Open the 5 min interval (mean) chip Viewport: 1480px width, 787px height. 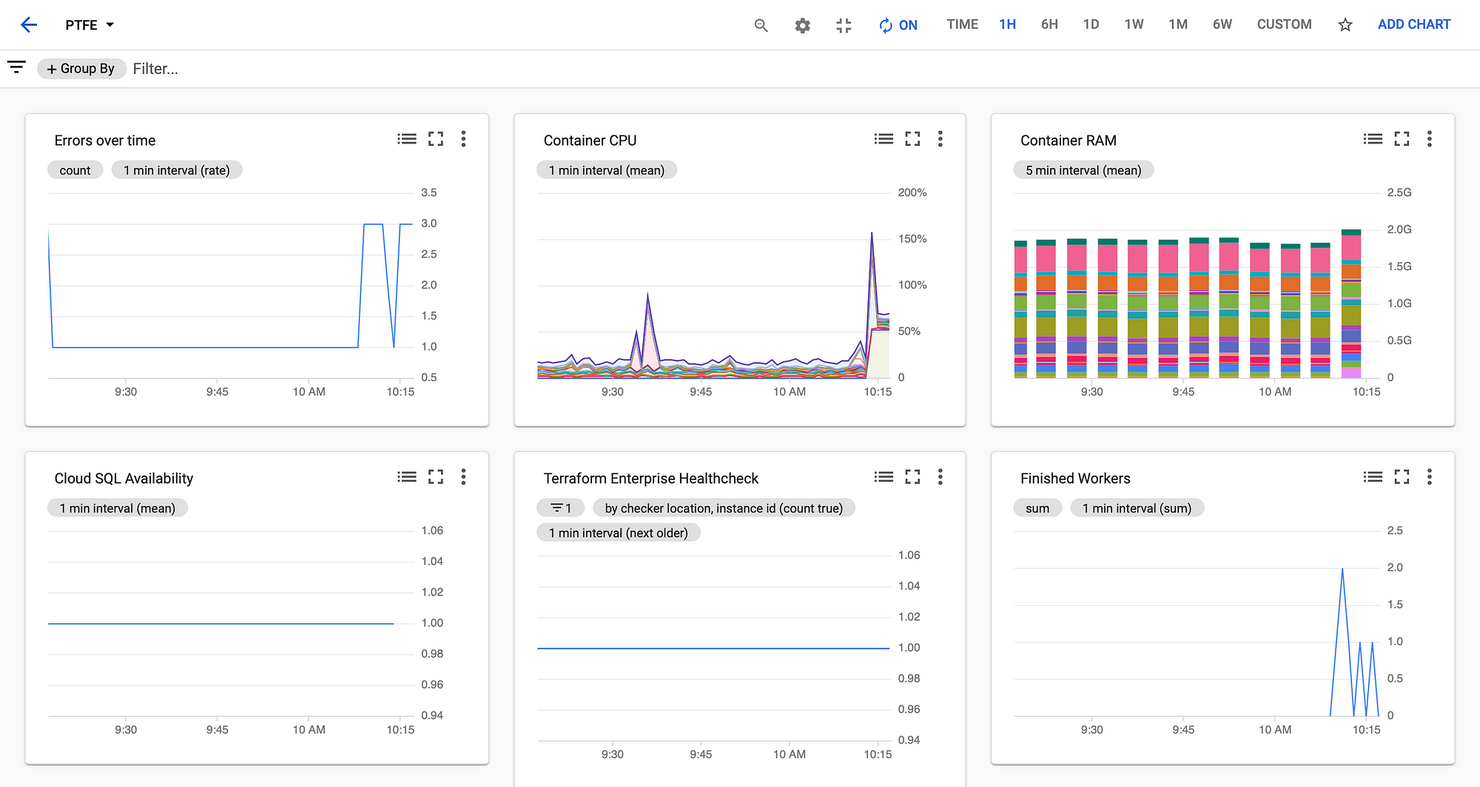[x=1083, y=170]
